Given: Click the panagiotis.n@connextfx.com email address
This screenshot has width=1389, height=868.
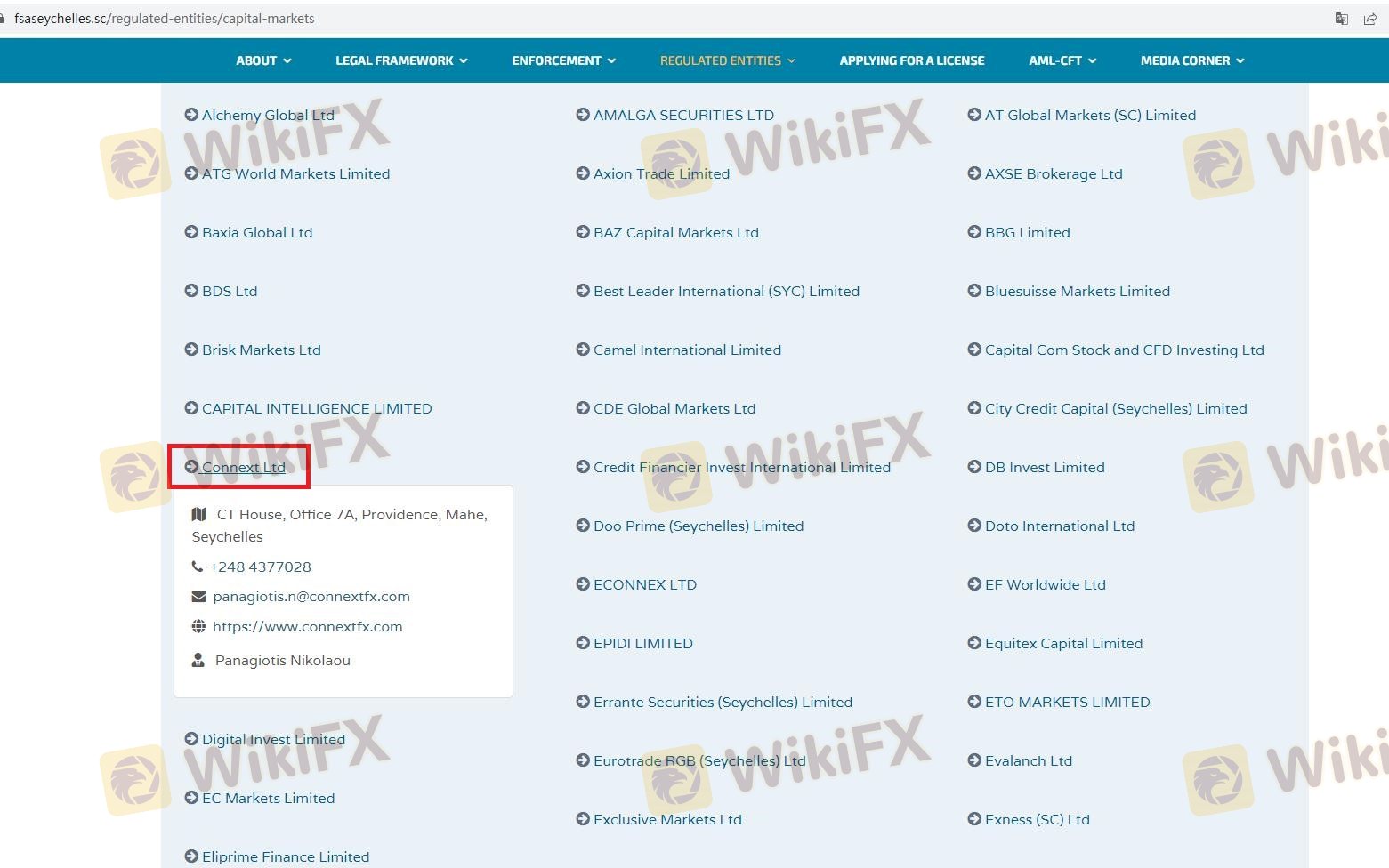Looking at the screenshot, I should point(311,596).
